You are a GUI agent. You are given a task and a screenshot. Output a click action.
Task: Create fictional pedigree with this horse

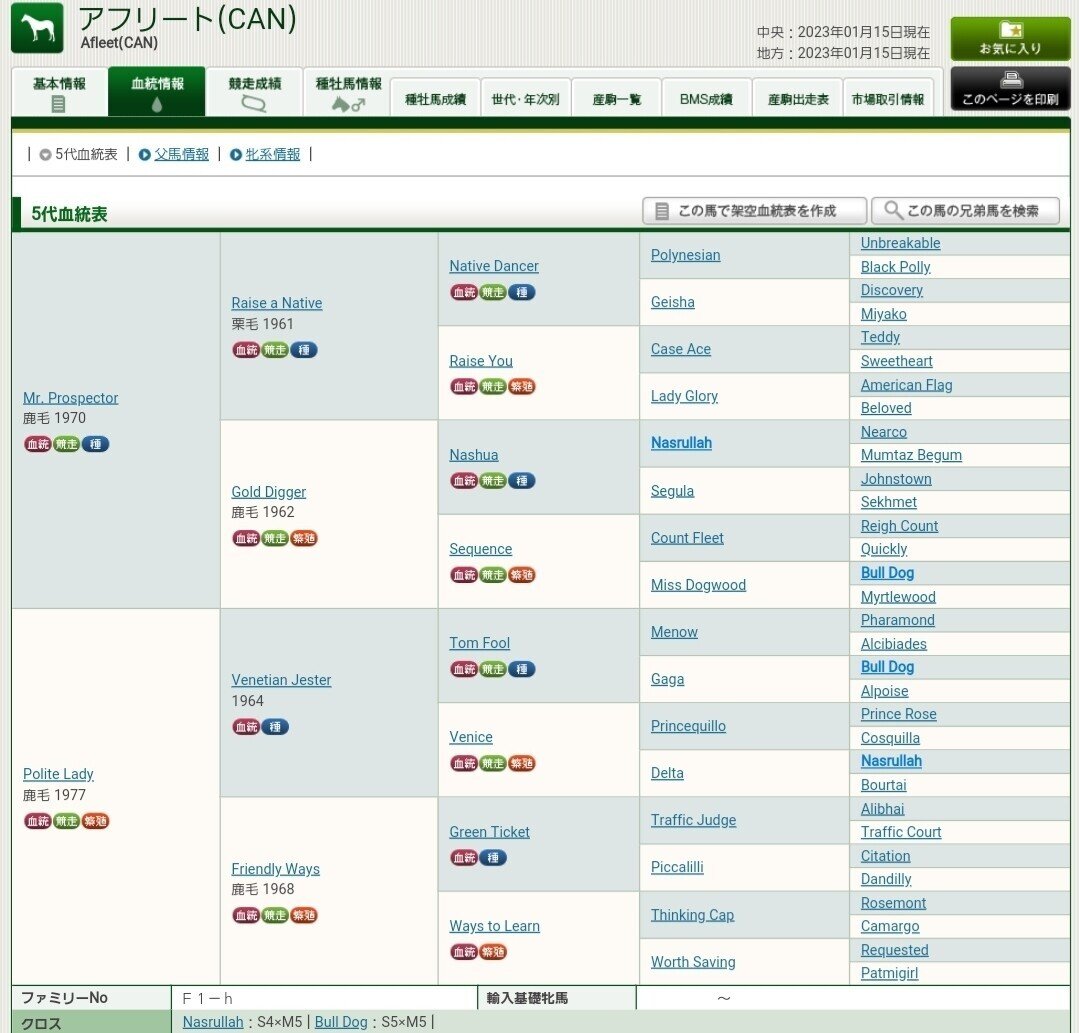coord(754,211)
